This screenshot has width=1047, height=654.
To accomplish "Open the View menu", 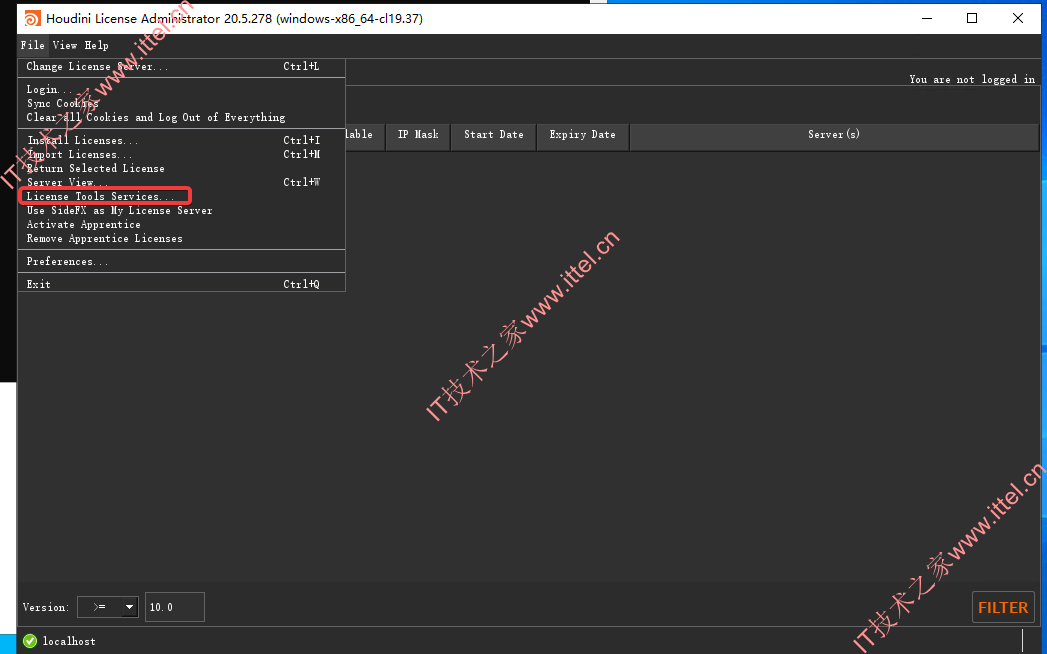I will click(x=65, y=45).
